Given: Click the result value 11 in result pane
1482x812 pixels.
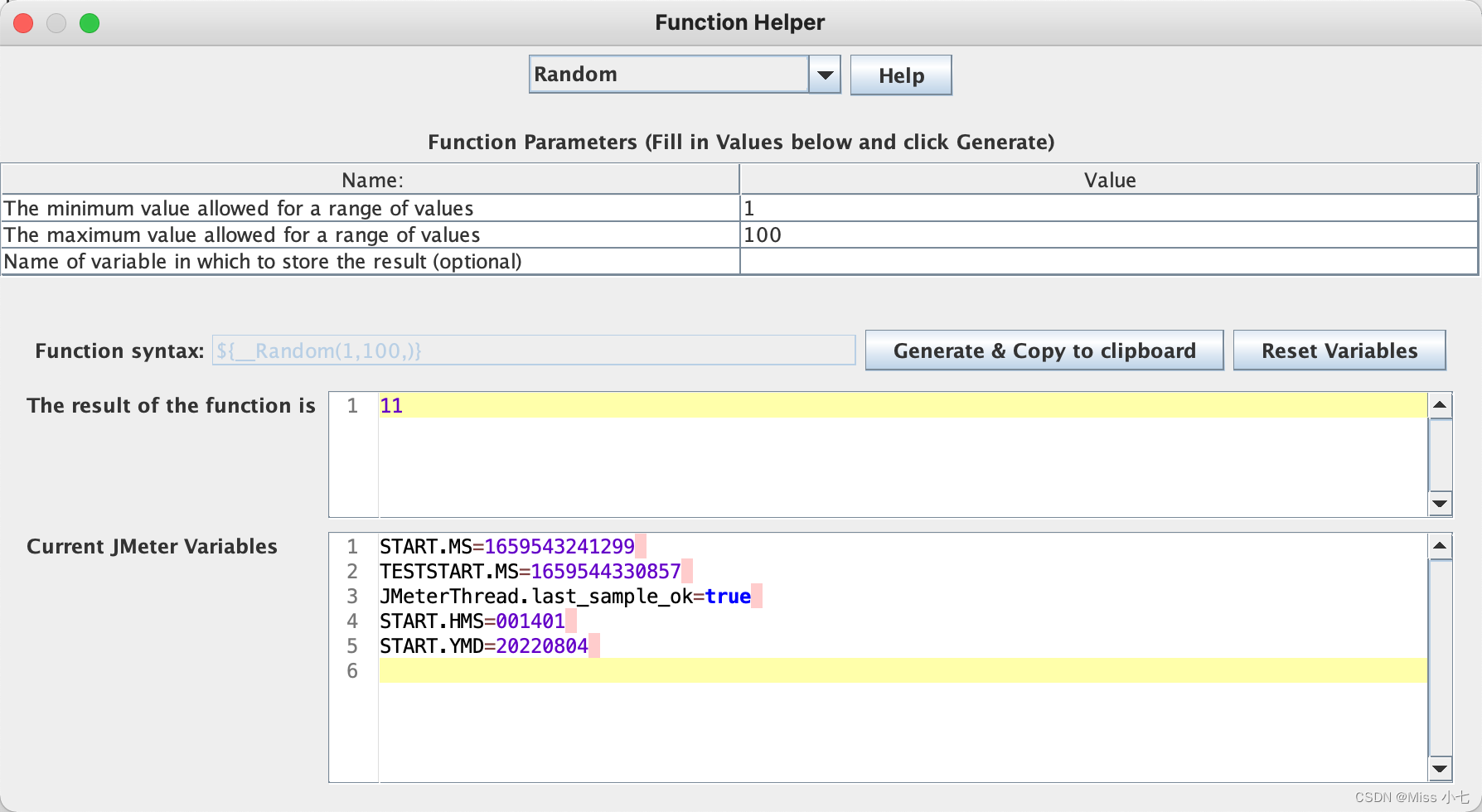Looking at the screenshot, I should pyautogui.click(x=391, y=405).
